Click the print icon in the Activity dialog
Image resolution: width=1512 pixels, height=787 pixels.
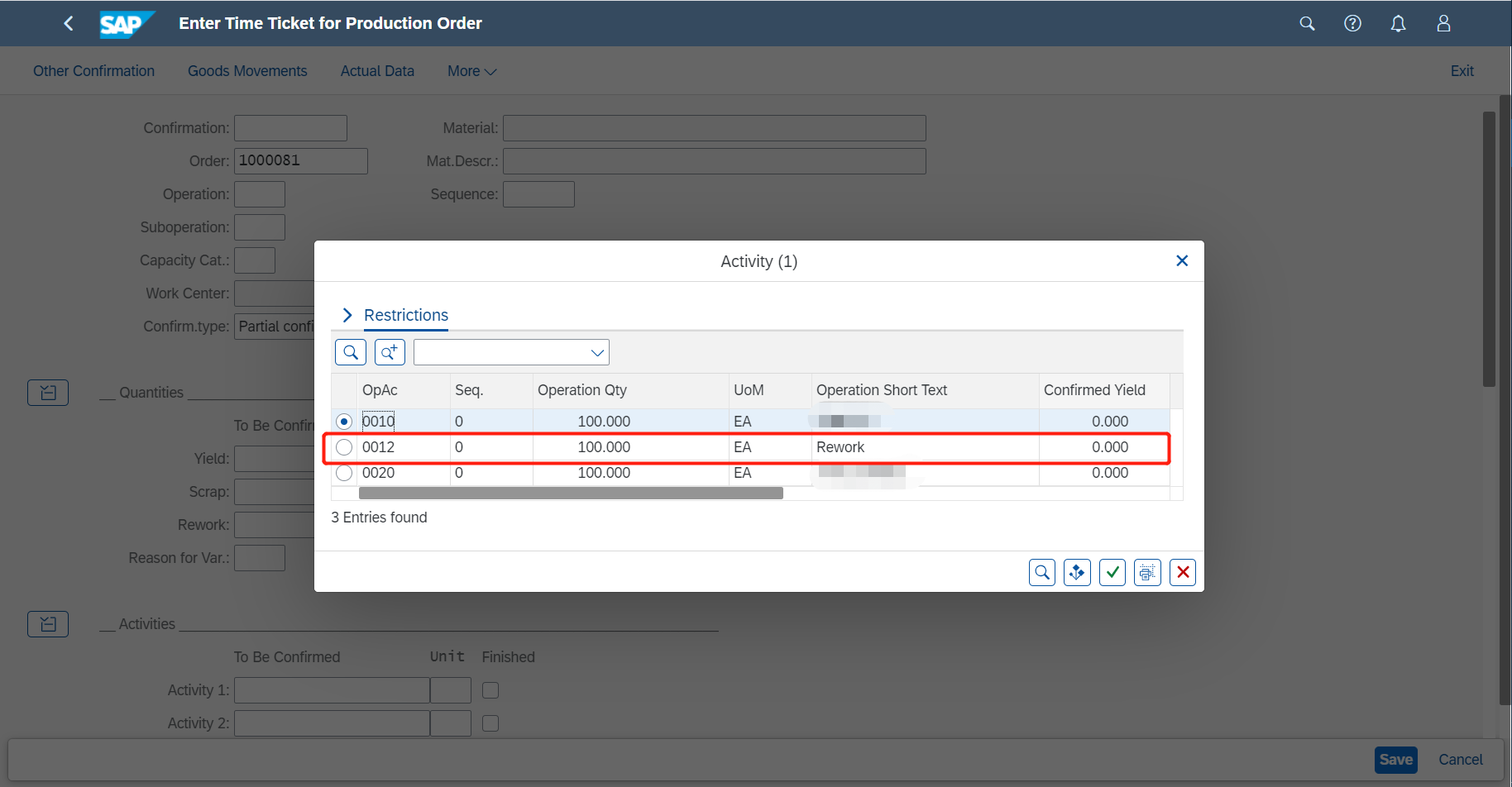click(x=1147, y=572)
